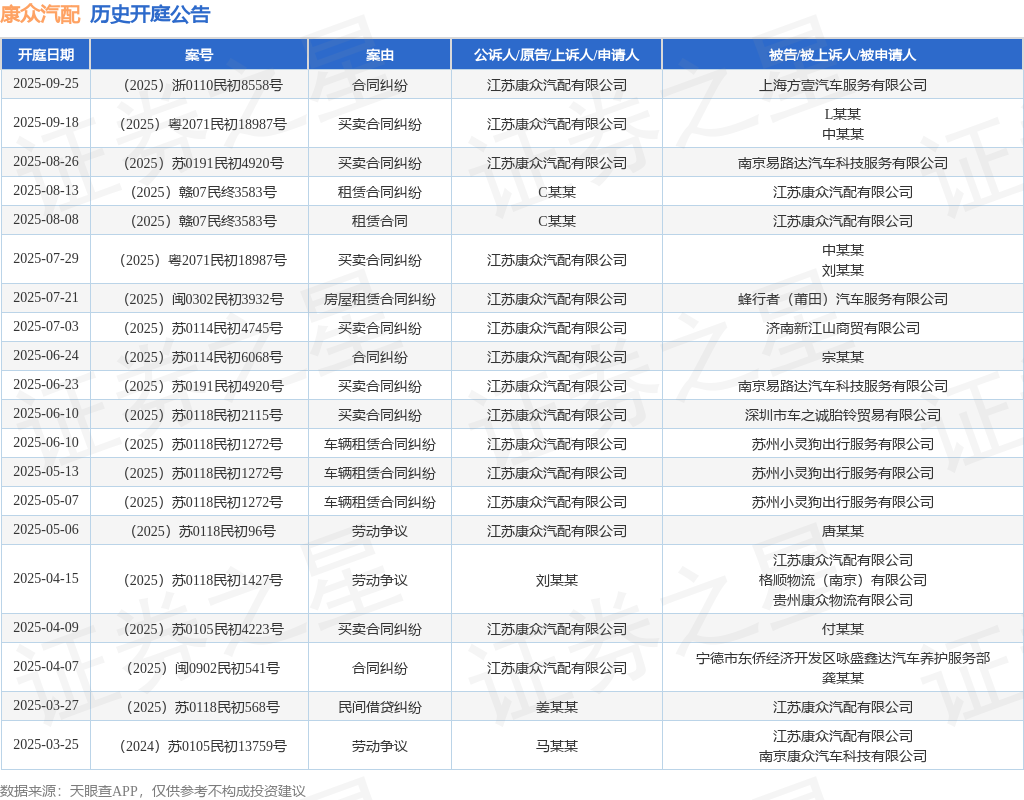The width and height of the screenshot is (1024, 800).
Task: Click plaintiff C某某 in the 2025-08-08 row
Action: (556, 221)
